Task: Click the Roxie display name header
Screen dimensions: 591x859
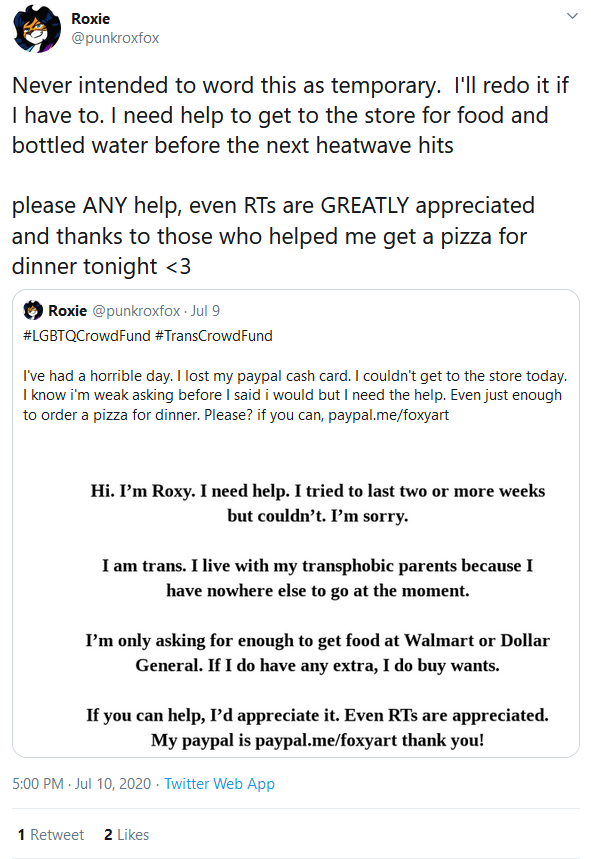Action: tap(90, 19)
